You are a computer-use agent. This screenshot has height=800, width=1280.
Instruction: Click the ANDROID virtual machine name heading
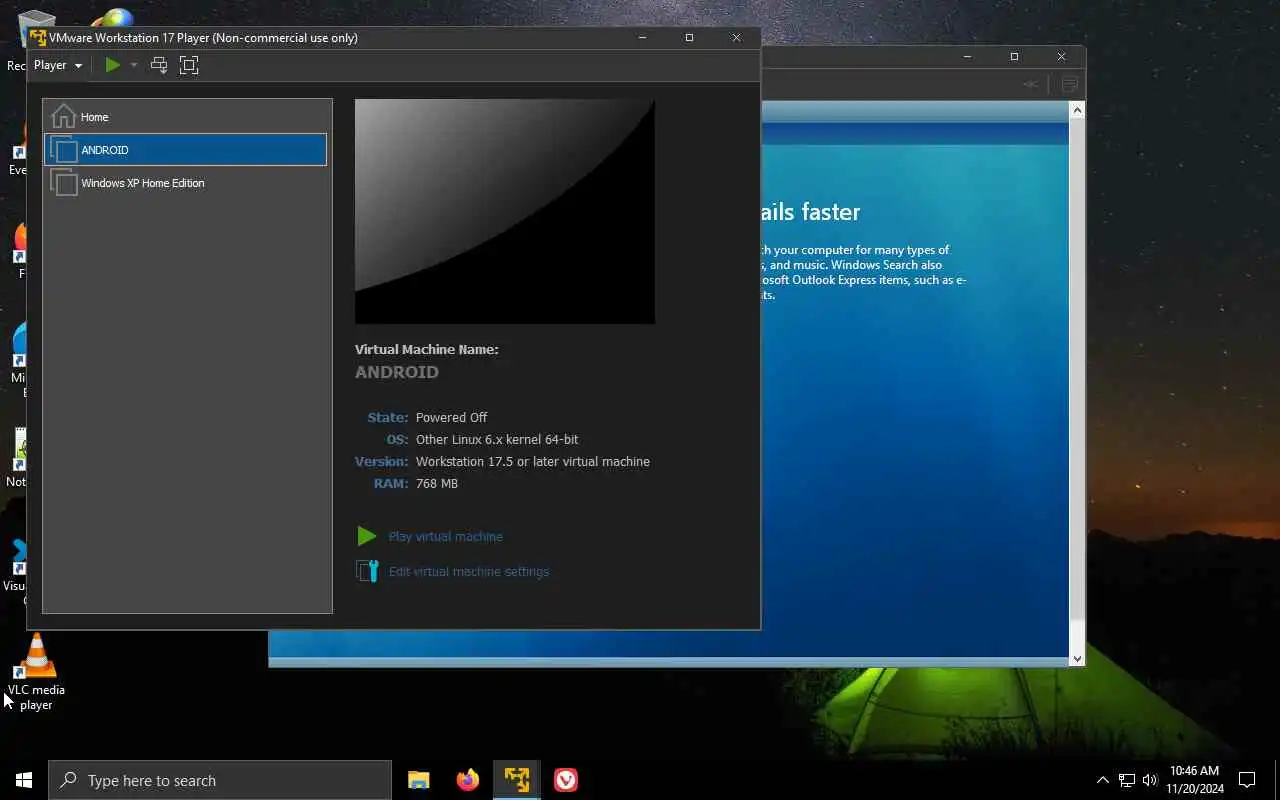[397, 372]
